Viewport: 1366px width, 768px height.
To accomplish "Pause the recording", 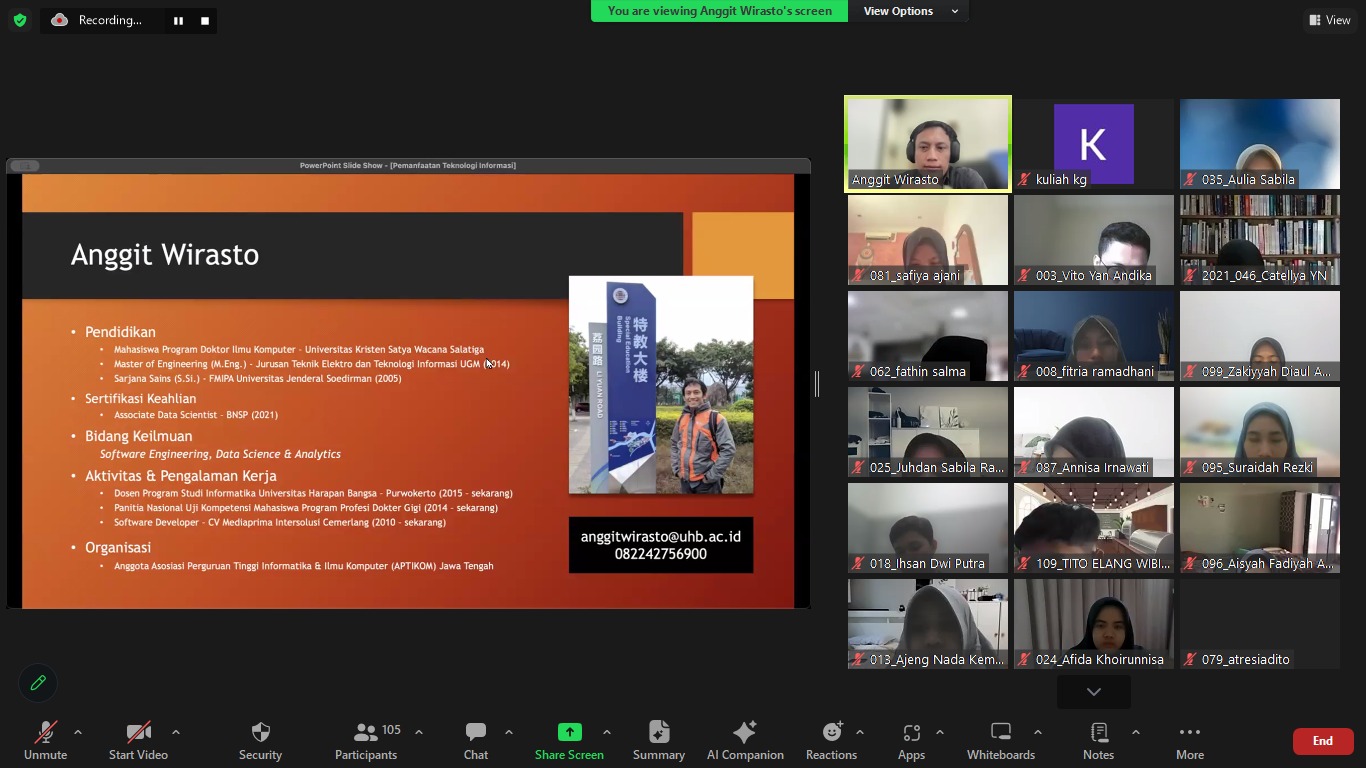I will click(x=178, y=20).
